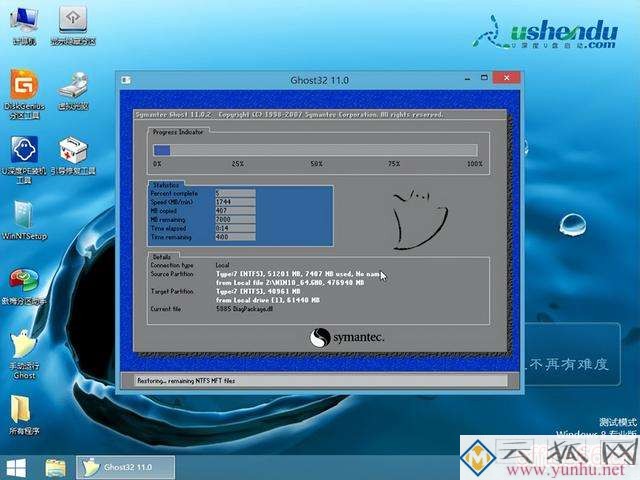Click the 'Details' group label
Screen dimensions: 640x480
162,257
